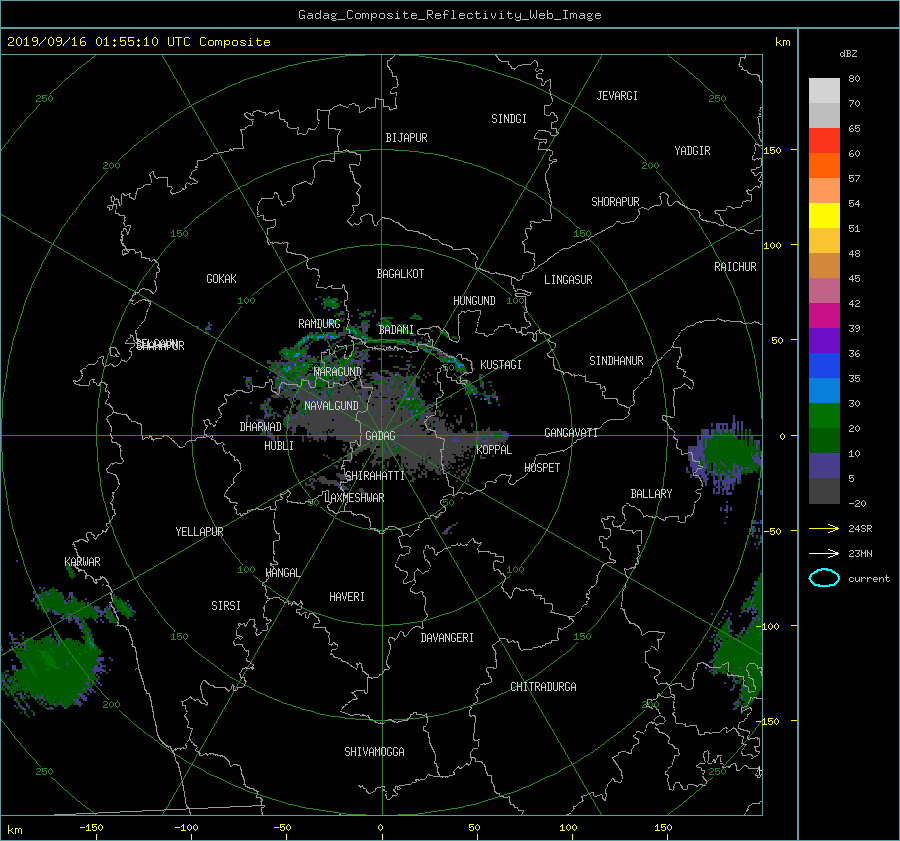Click the white 23MN arrow legend icon

pos(824,553)
